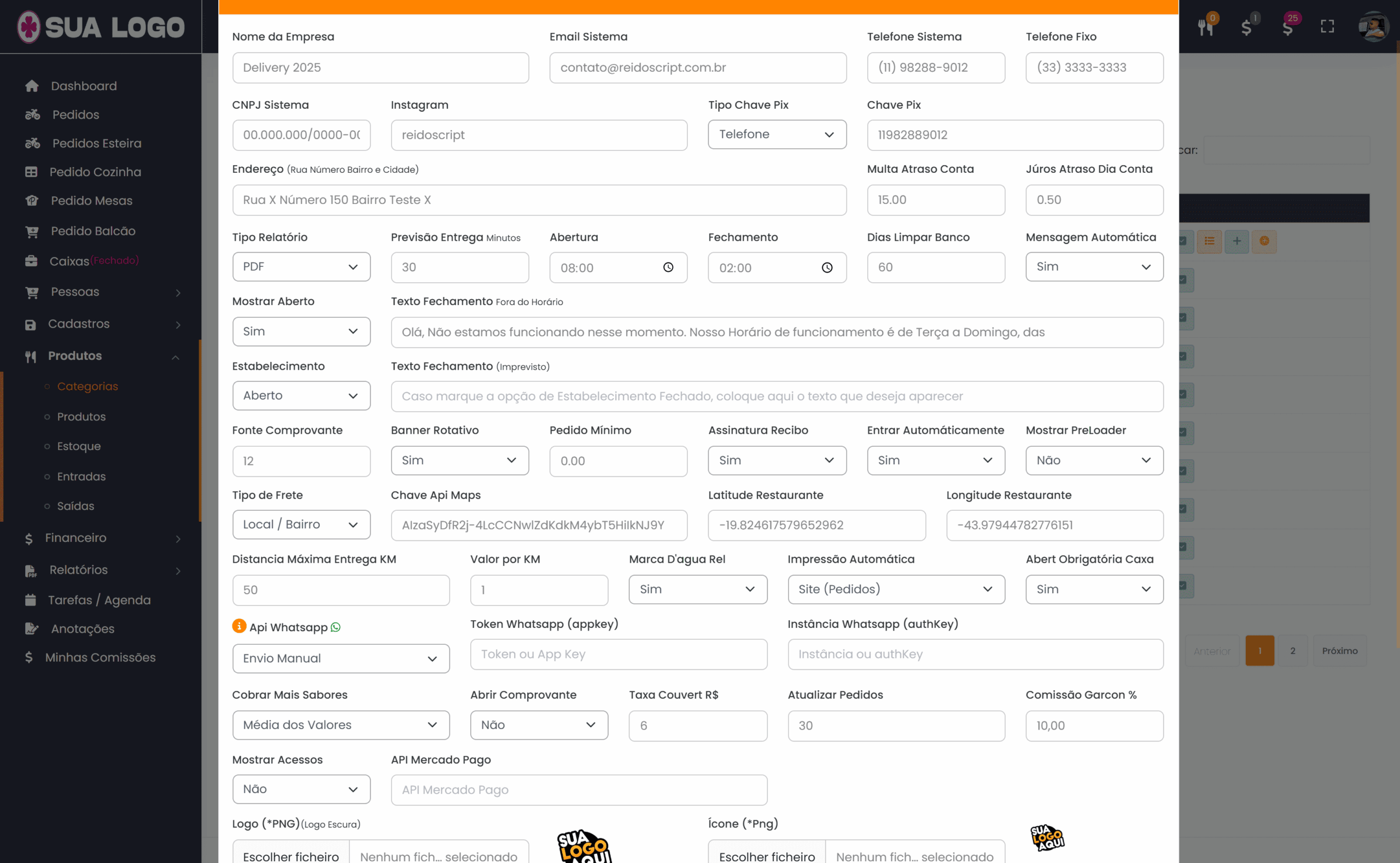
Task: Click the fork-and-knife orders notification icon
Action: pos(1205,27)
